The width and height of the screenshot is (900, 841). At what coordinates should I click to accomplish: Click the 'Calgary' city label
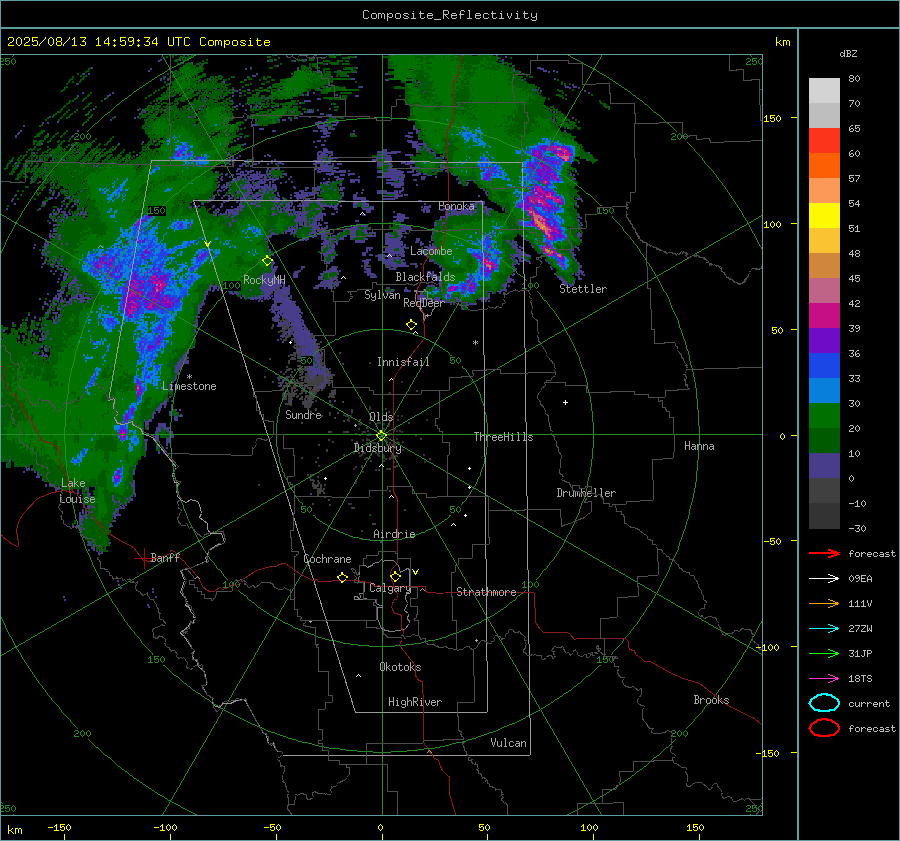pyautogui.click(x=390, y=588)
